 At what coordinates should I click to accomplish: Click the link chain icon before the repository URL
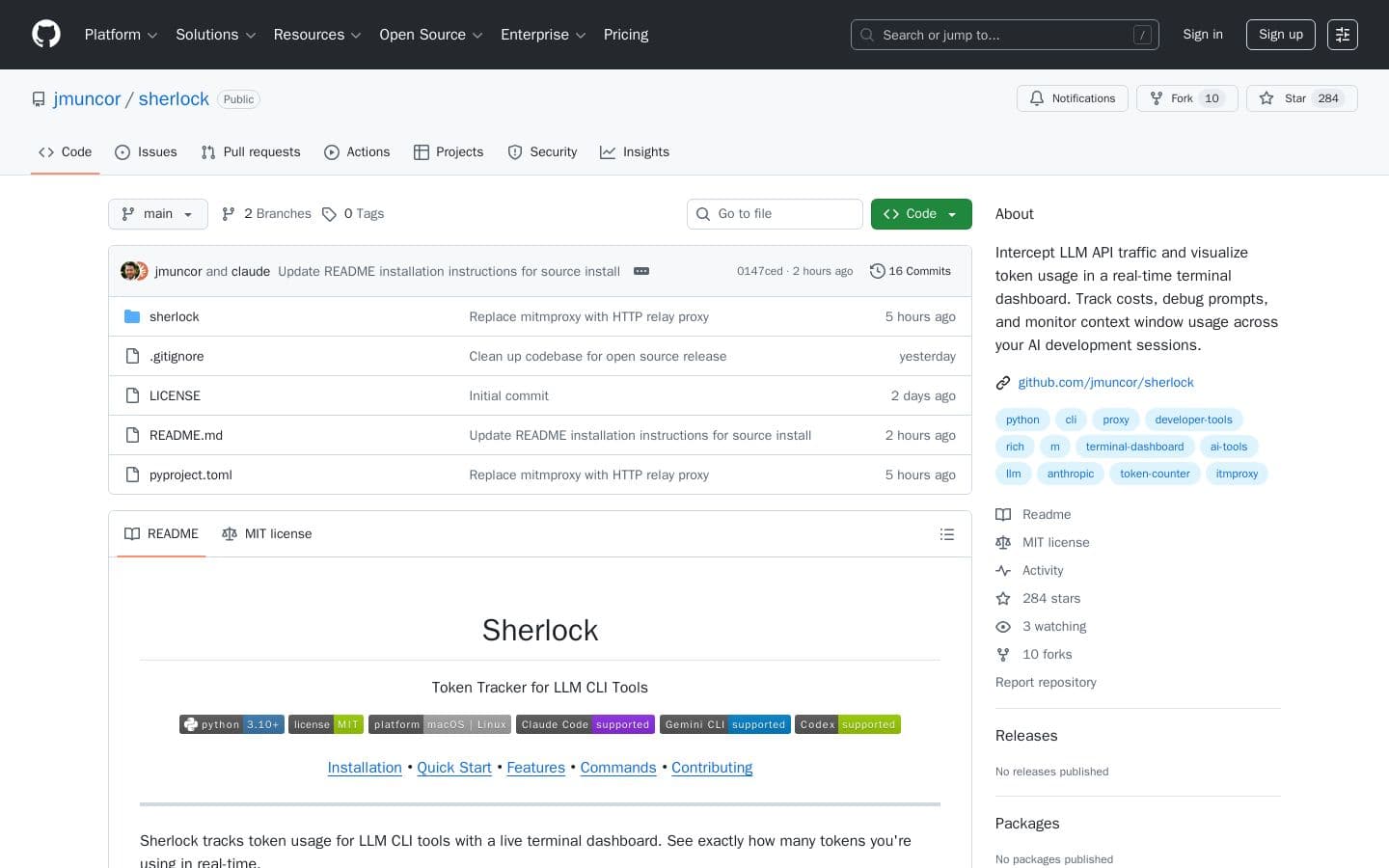[x=1003, y=383]
